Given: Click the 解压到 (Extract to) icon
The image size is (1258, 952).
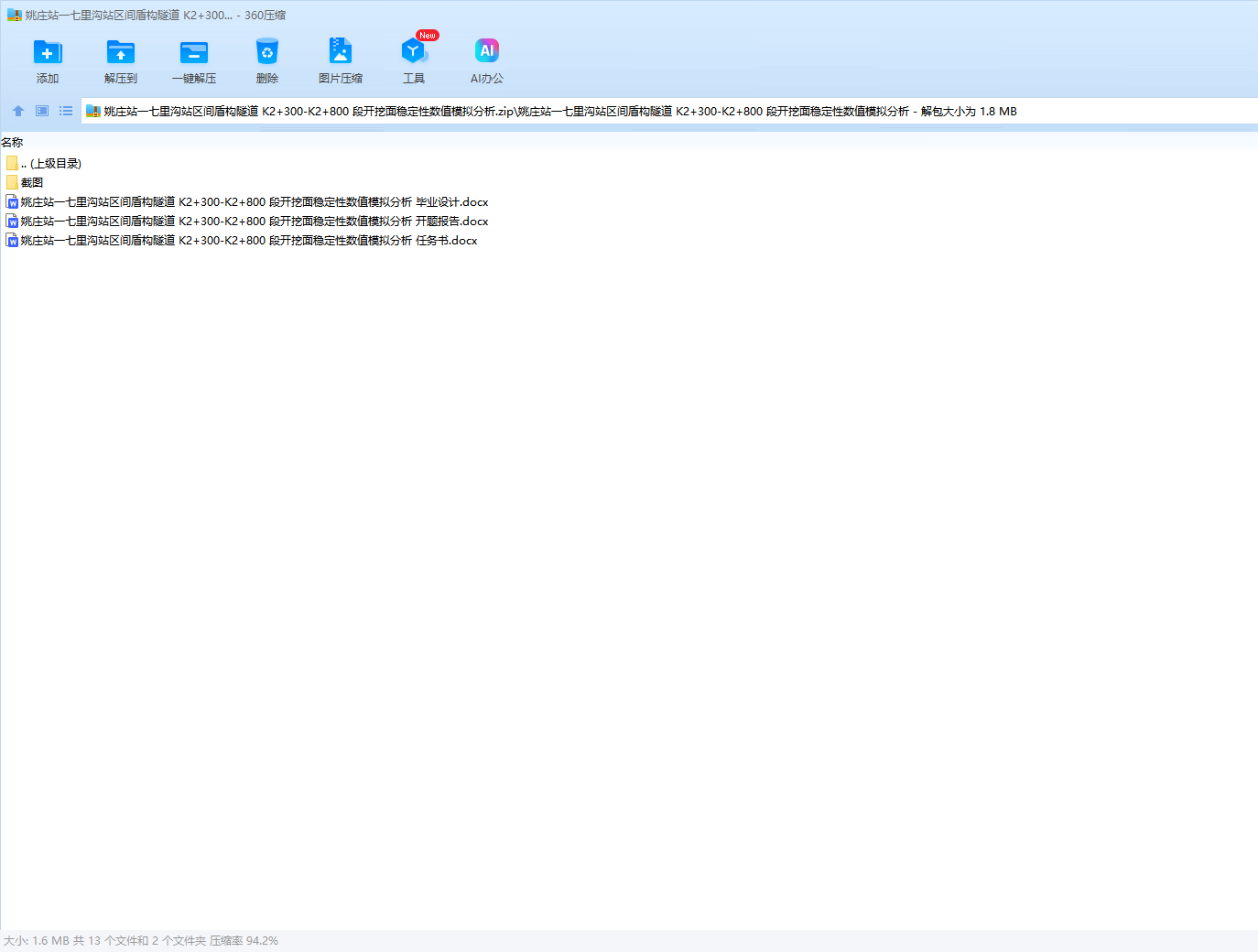Looking at the screenshot, I should pyautogui.click(x=121, y=52).
